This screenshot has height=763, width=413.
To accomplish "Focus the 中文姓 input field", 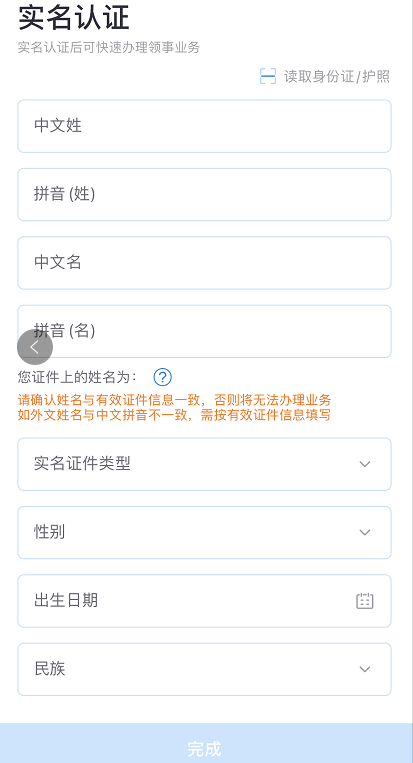I will pyautogui.click(x=204, y=126).
